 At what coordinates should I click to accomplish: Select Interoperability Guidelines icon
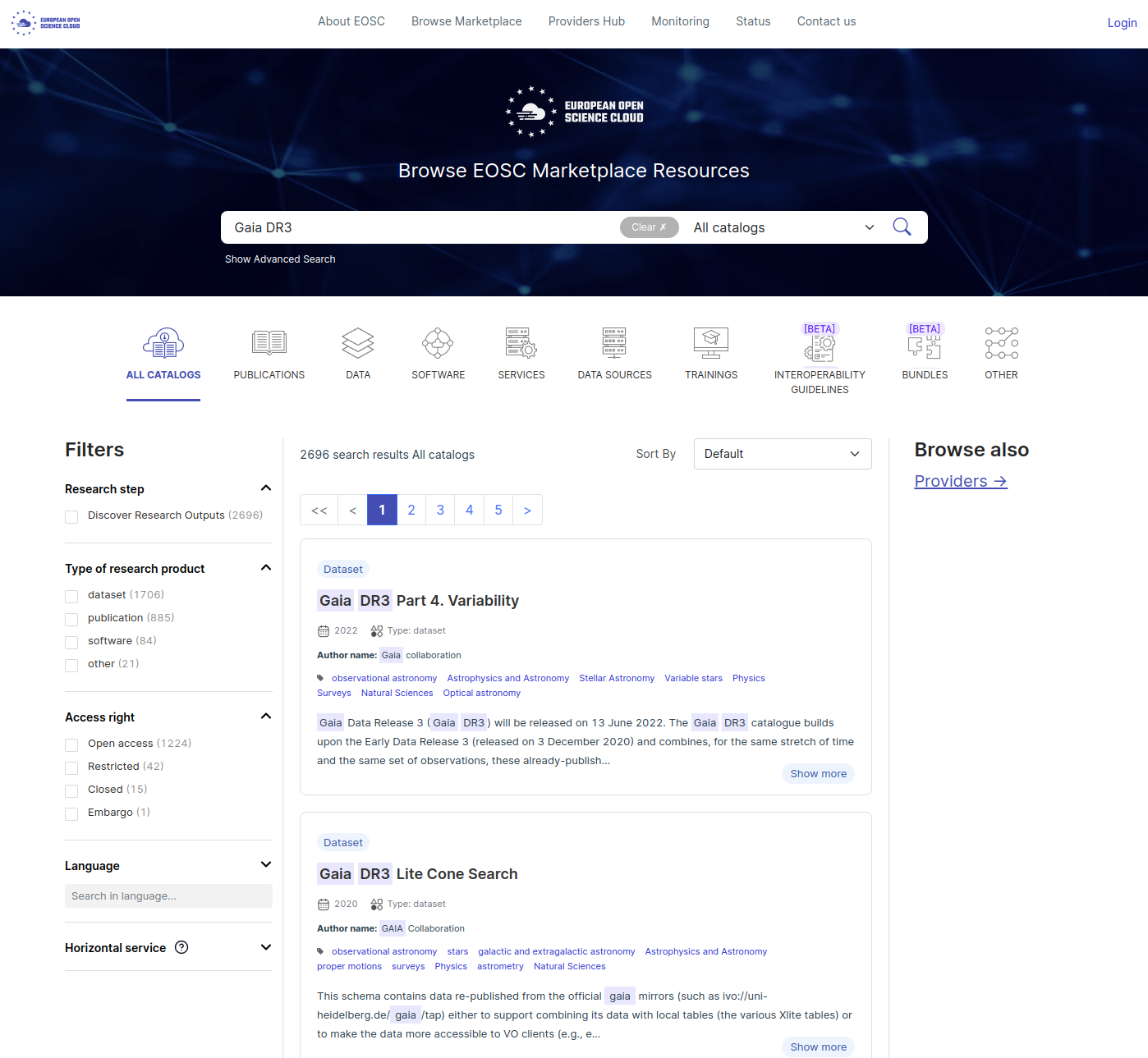tap(820, 348)
